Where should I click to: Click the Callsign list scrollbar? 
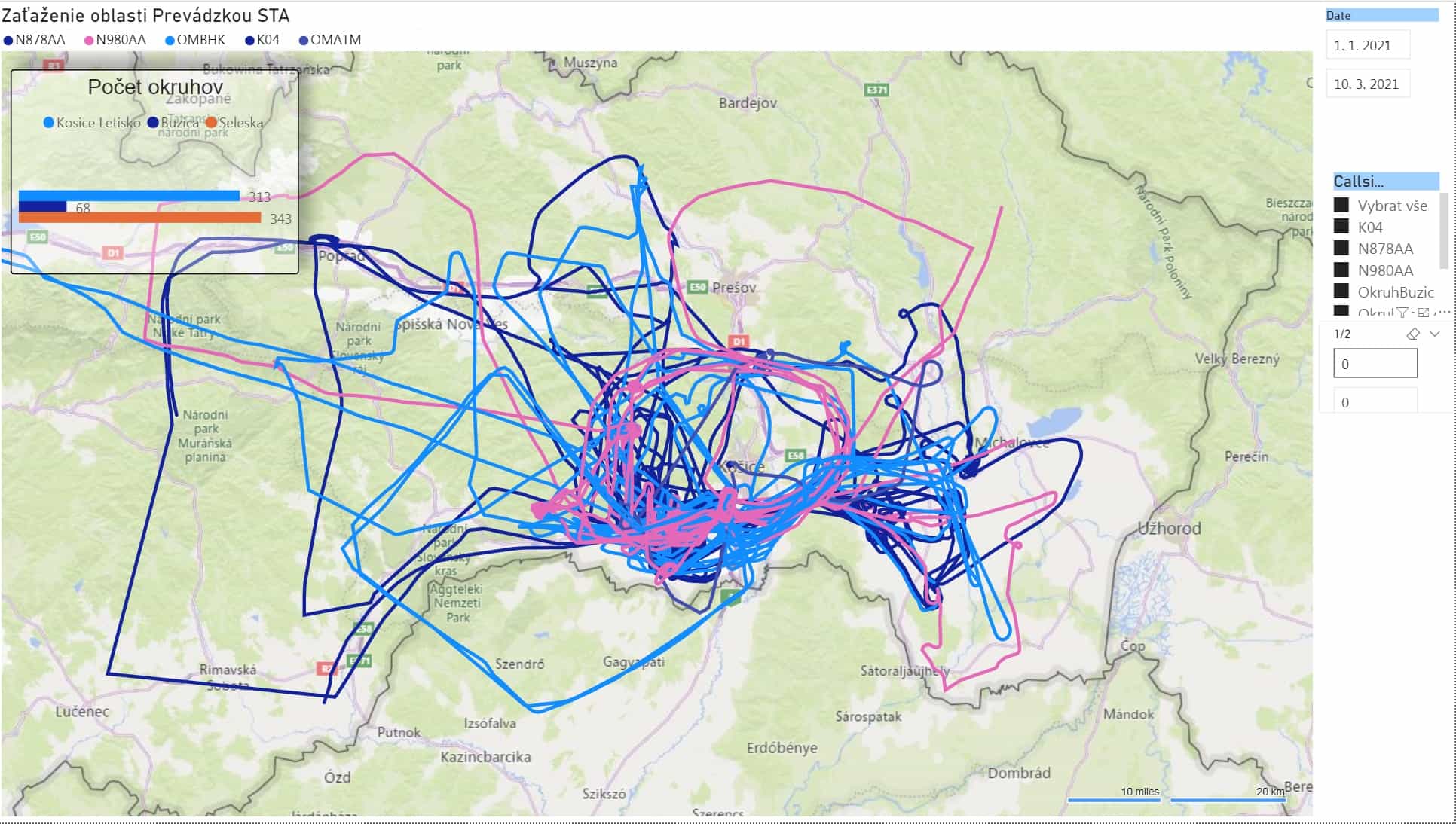click(x=1444, y=230)
